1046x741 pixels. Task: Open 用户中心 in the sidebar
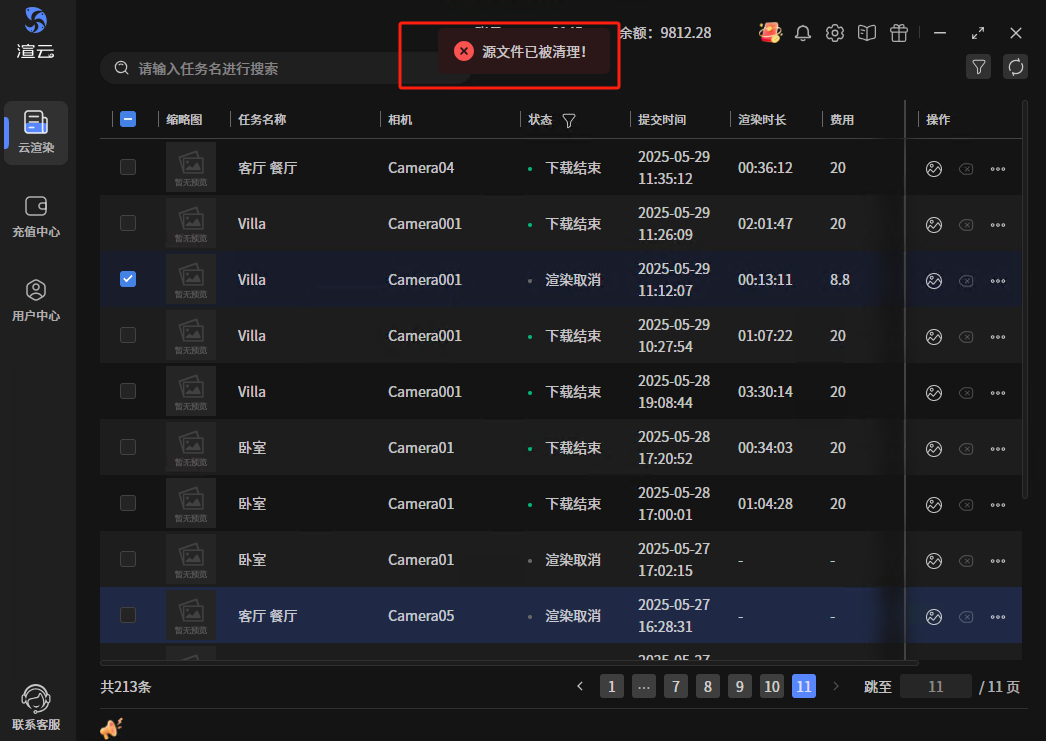(36, 300)
